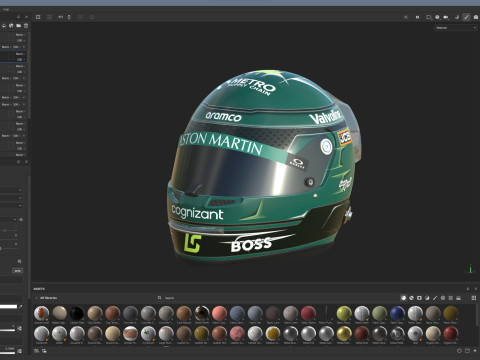Toggle the symmetry mirror icon in top toolbar
The height and width of the screenshot is (360, 480).
coord(61,17)
